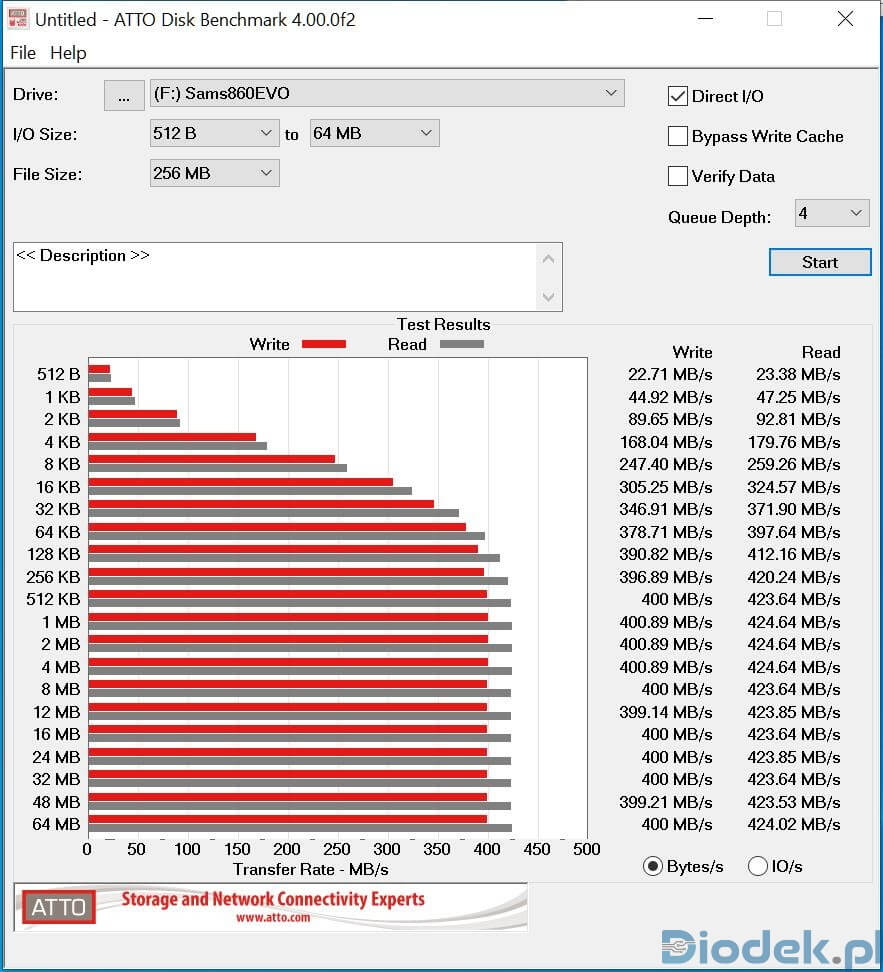Enable Bypass Write Cache option
Viewport: 883px width, 972px height.
coord(678,136)
